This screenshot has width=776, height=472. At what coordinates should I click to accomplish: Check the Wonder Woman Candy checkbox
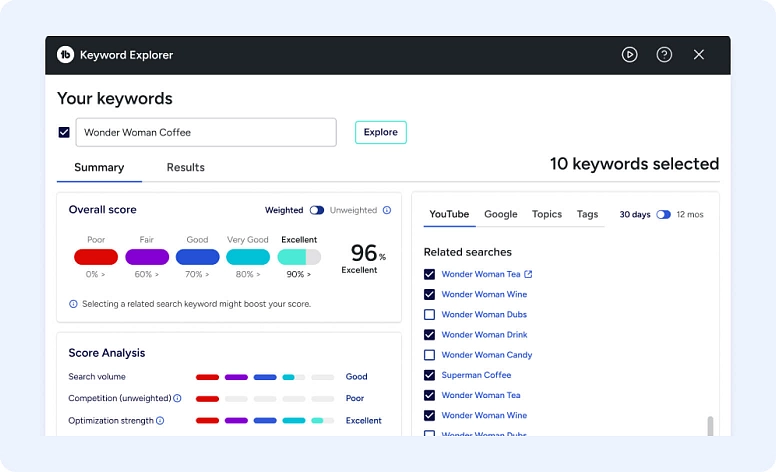click(x=430, y=355)
